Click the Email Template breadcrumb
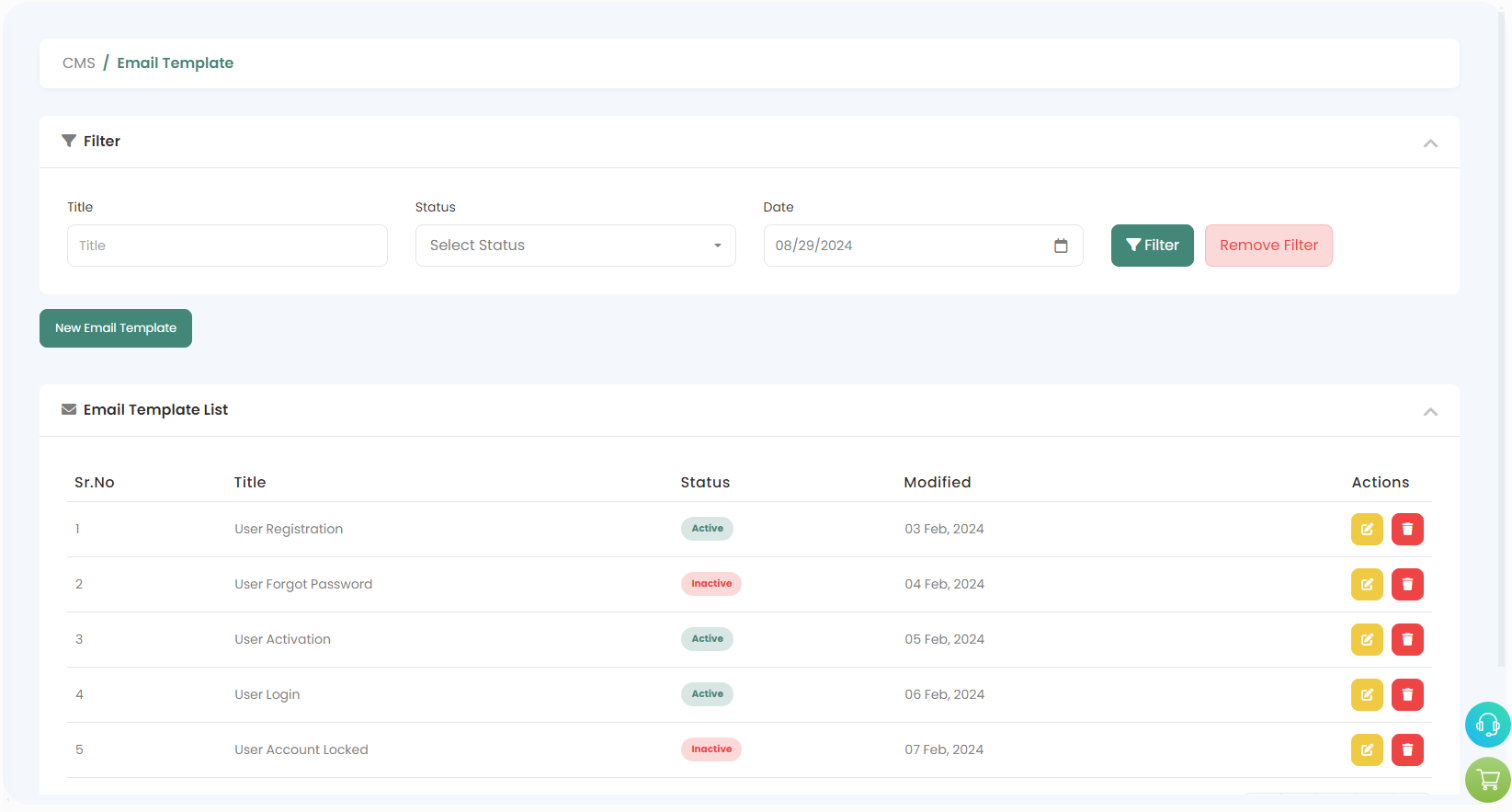The image size is (1512, 812). pos(175,63)
